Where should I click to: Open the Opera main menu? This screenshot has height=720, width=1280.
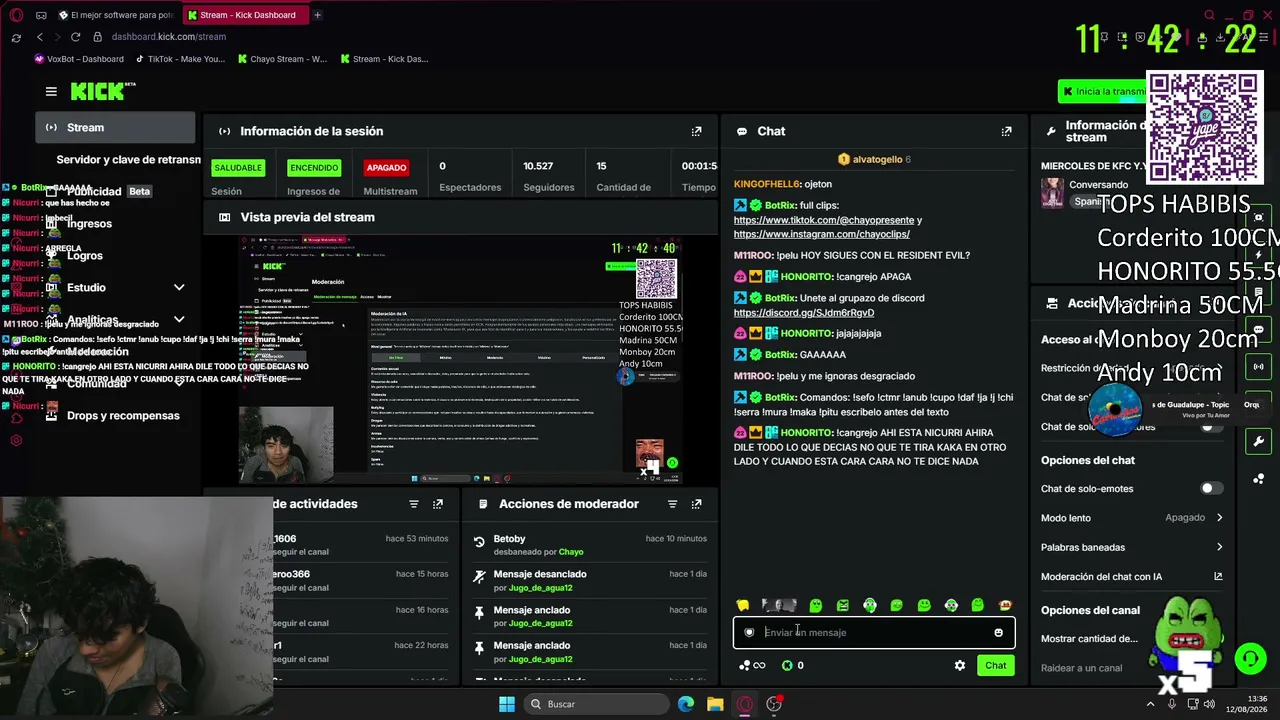16,15
